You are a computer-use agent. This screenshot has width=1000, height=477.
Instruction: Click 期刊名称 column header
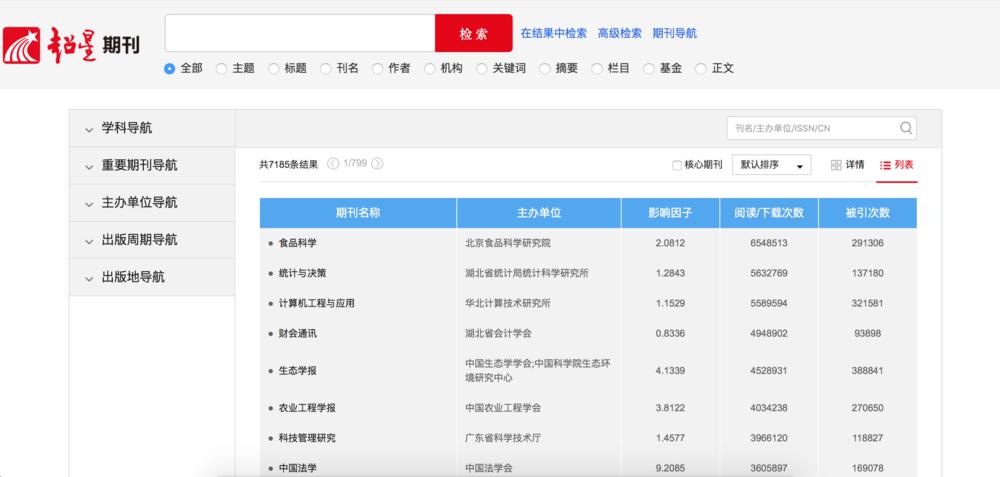[358, 213]
